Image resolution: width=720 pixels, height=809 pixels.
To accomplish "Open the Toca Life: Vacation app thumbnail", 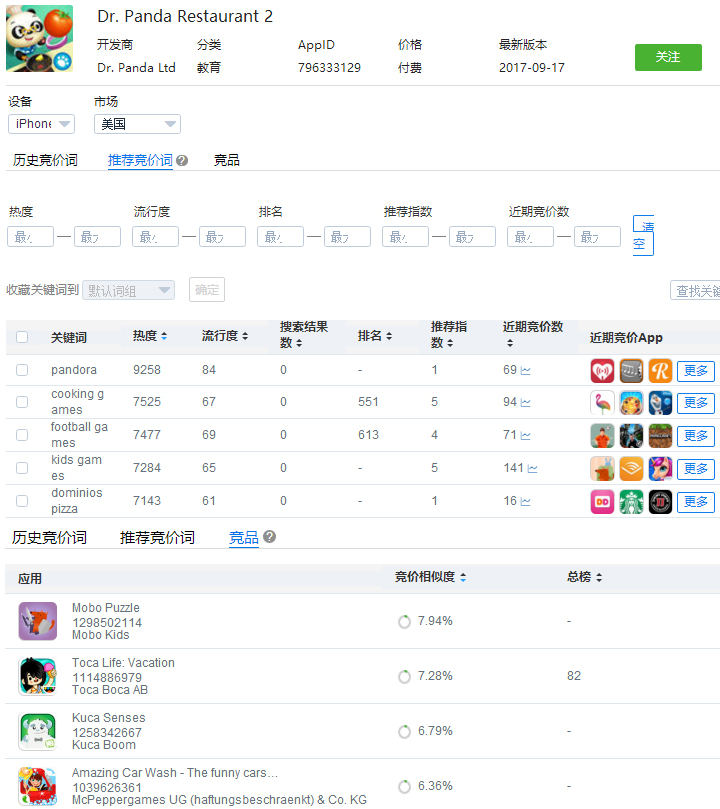I will tap(38, 676).
